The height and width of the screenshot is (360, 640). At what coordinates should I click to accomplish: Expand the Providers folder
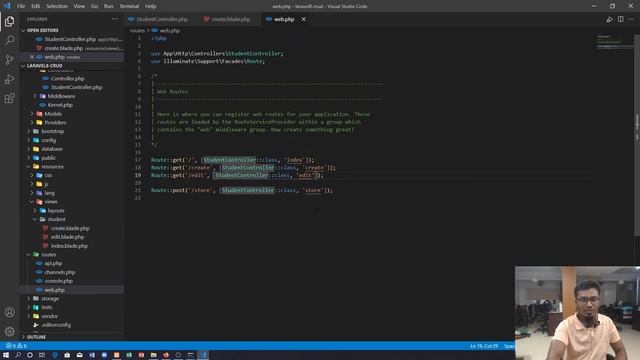[55, 122]
